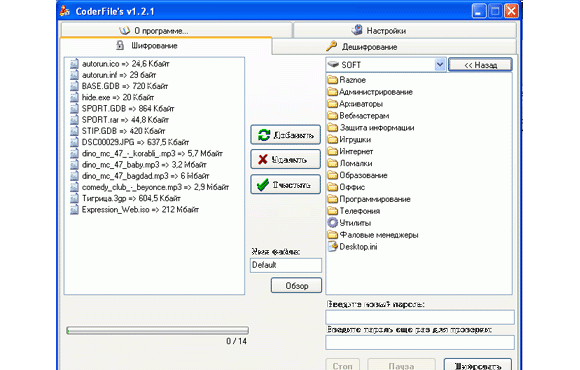Click the red X Delete (Удалить) icon
Viewport: 580px width, 370px height.
click(263, 159)
